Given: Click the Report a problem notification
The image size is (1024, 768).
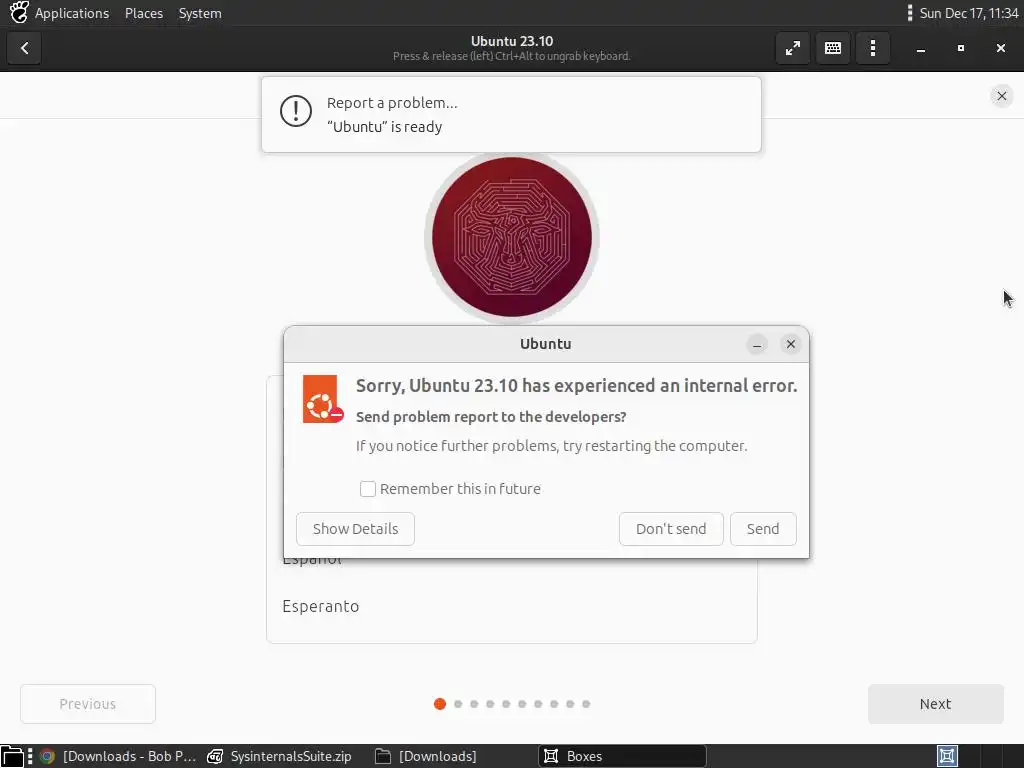Looking at the screenshot, I should click(x=511, y=115).
